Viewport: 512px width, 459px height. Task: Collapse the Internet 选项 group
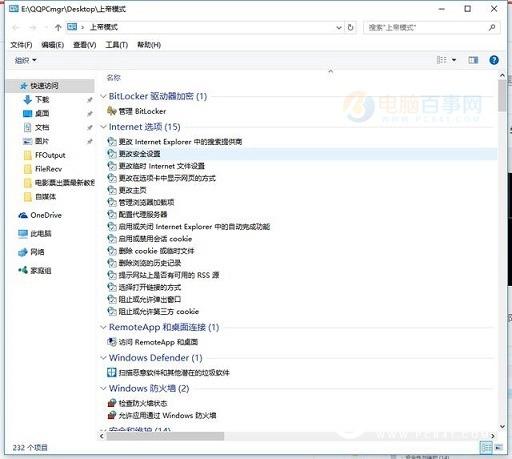(x=103, y=127)
